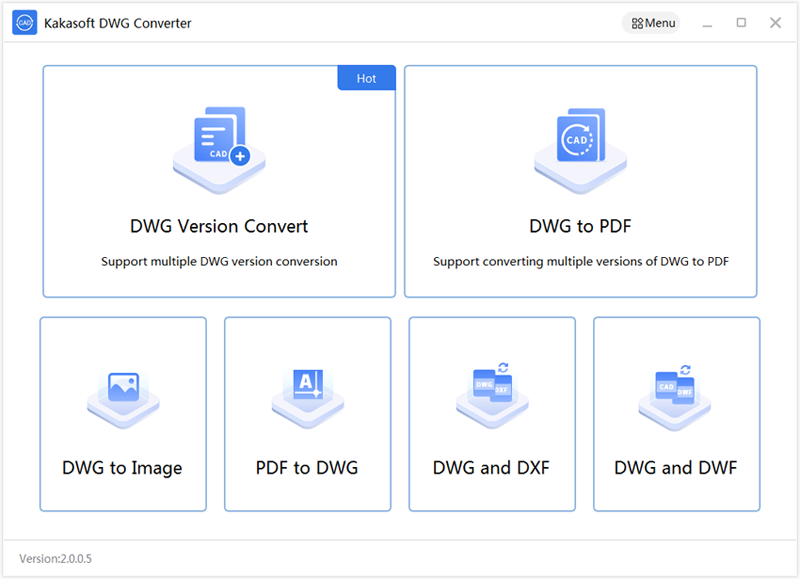The image size is (800, 579).
Task: Click the DWG Version Convert CAD icon
Action: pos(219,149)
